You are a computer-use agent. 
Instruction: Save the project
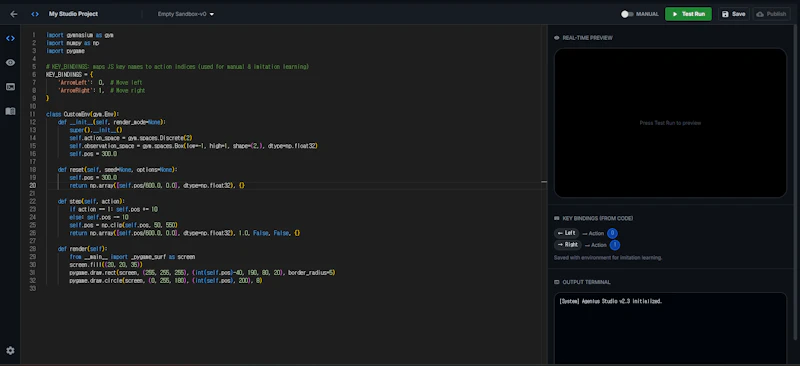click(734, 14)
